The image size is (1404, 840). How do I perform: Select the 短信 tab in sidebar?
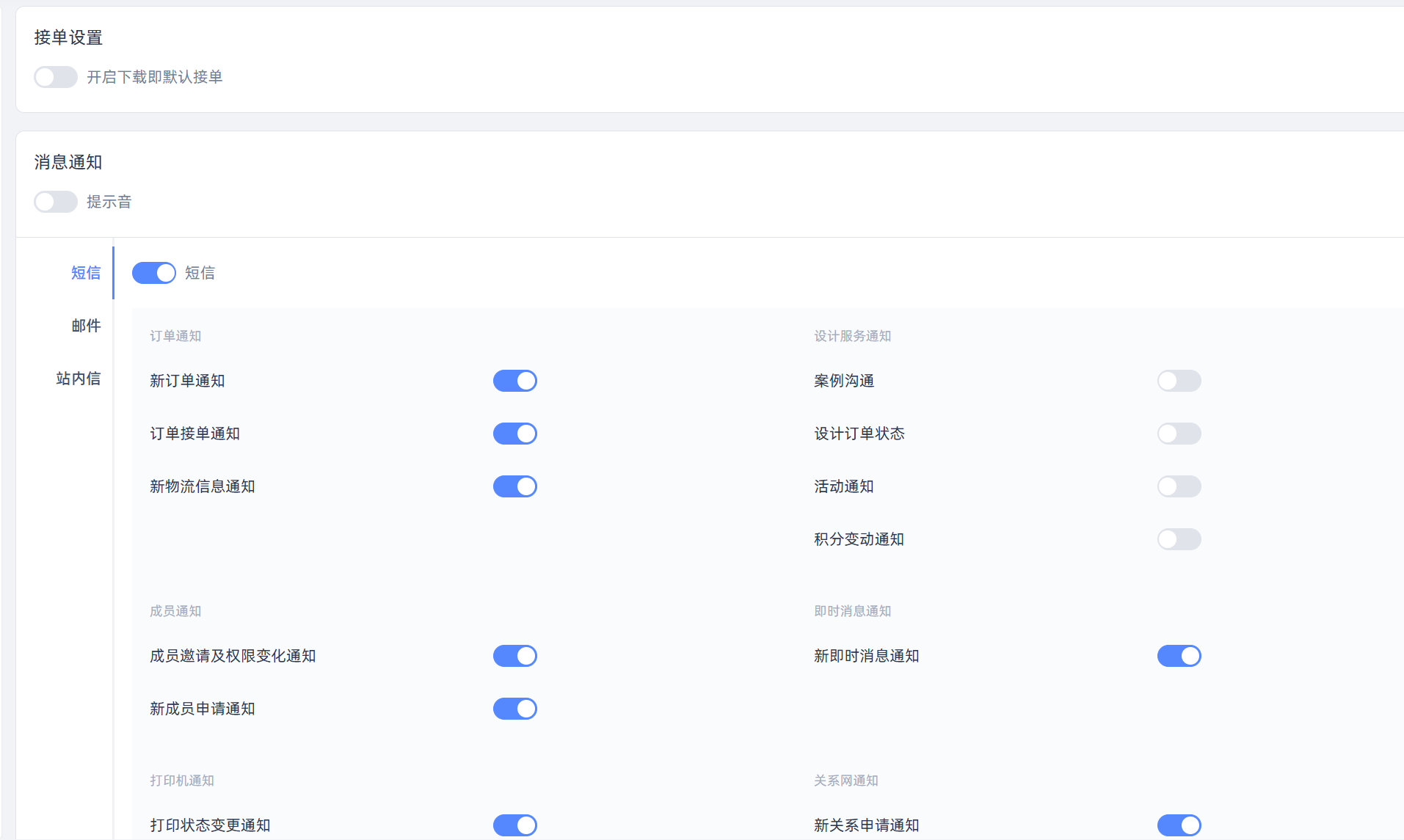(86, 273)
